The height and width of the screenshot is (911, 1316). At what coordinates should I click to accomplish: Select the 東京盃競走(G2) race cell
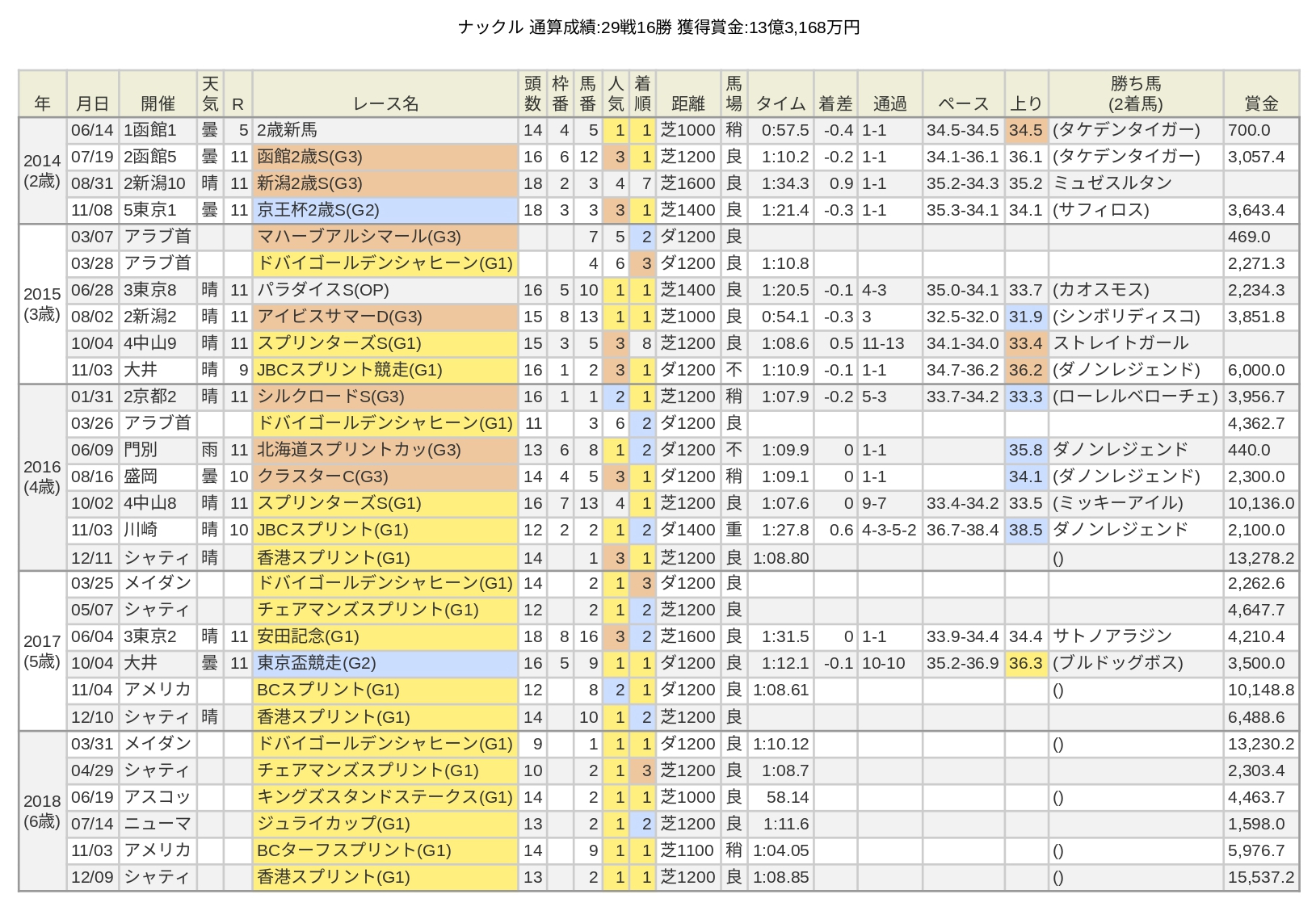pos(385,663)
